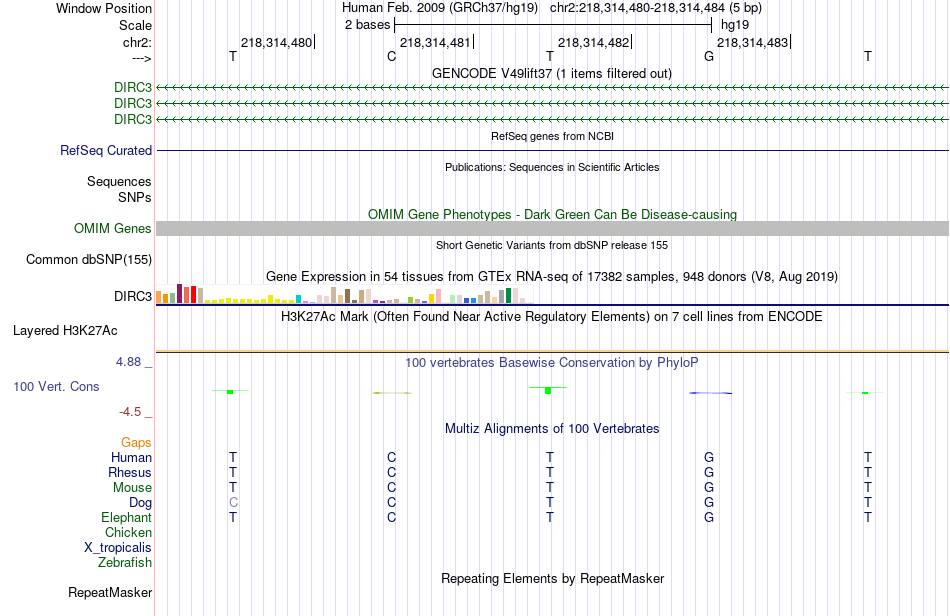Click the -4.5 PhyloP lower scale value
This screenshot has width=950, height=616.
pyautogui.click(x=130, y=412)
